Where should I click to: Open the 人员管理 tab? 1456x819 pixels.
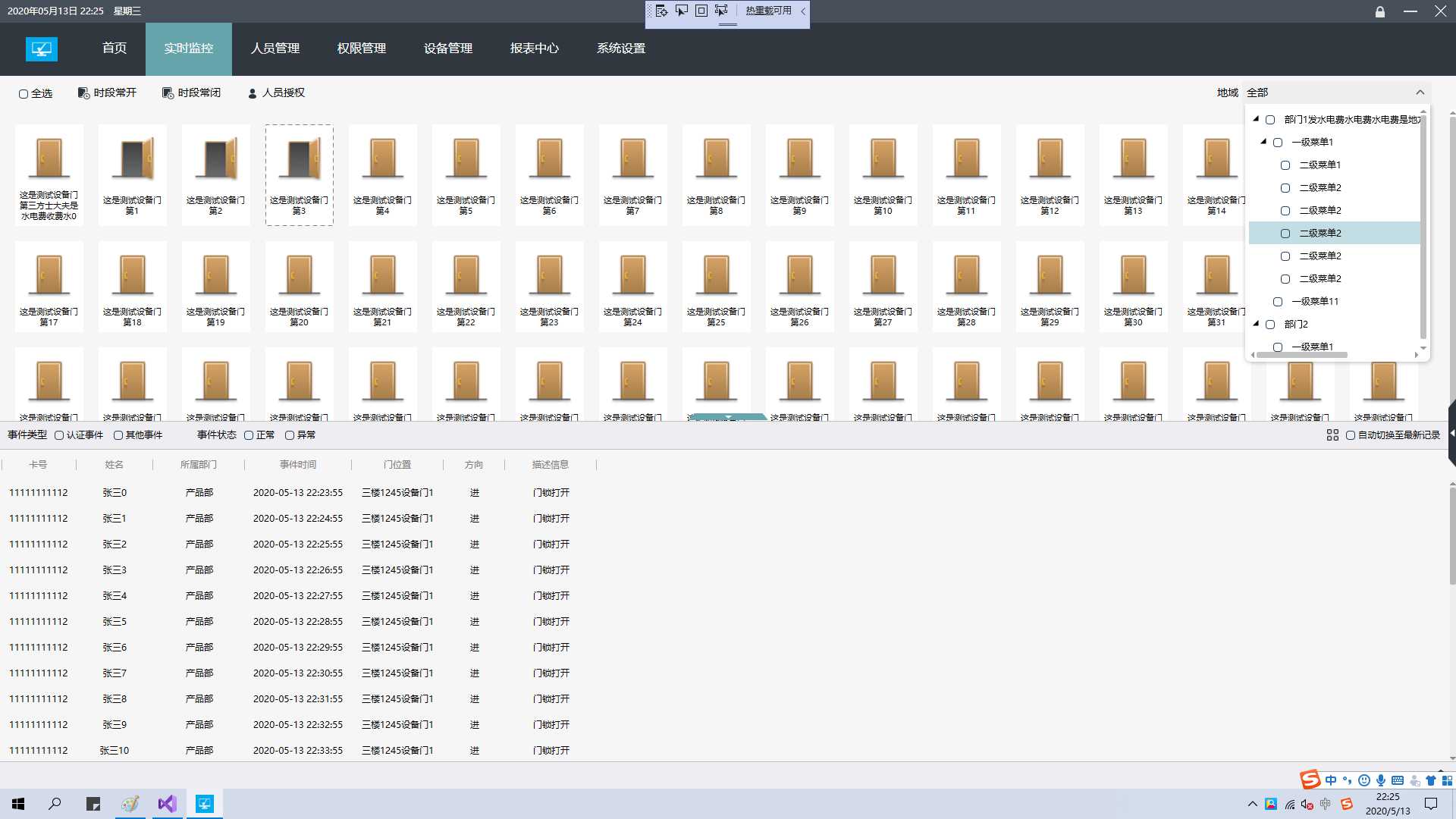275,49
